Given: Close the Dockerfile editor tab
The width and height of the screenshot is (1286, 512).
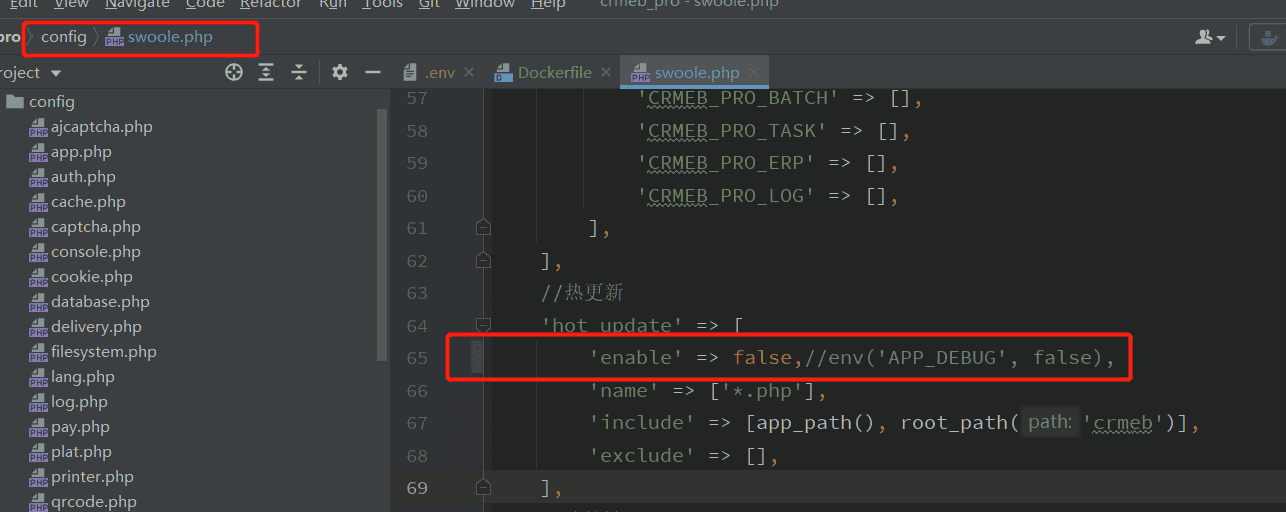Looking at the screenshot, I should (x=607, y=73).
